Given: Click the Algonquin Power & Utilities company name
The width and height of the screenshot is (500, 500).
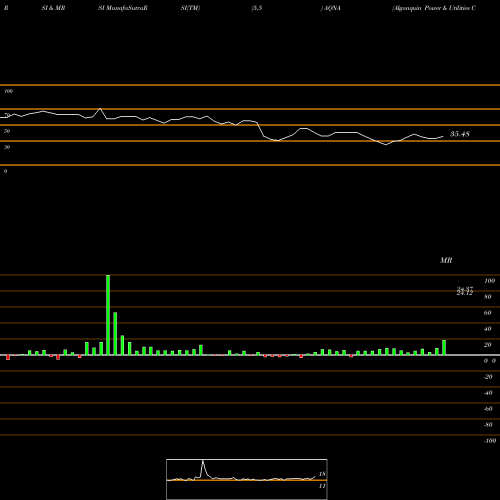Looking at the screenshot, I should click(x=434, y=8).
